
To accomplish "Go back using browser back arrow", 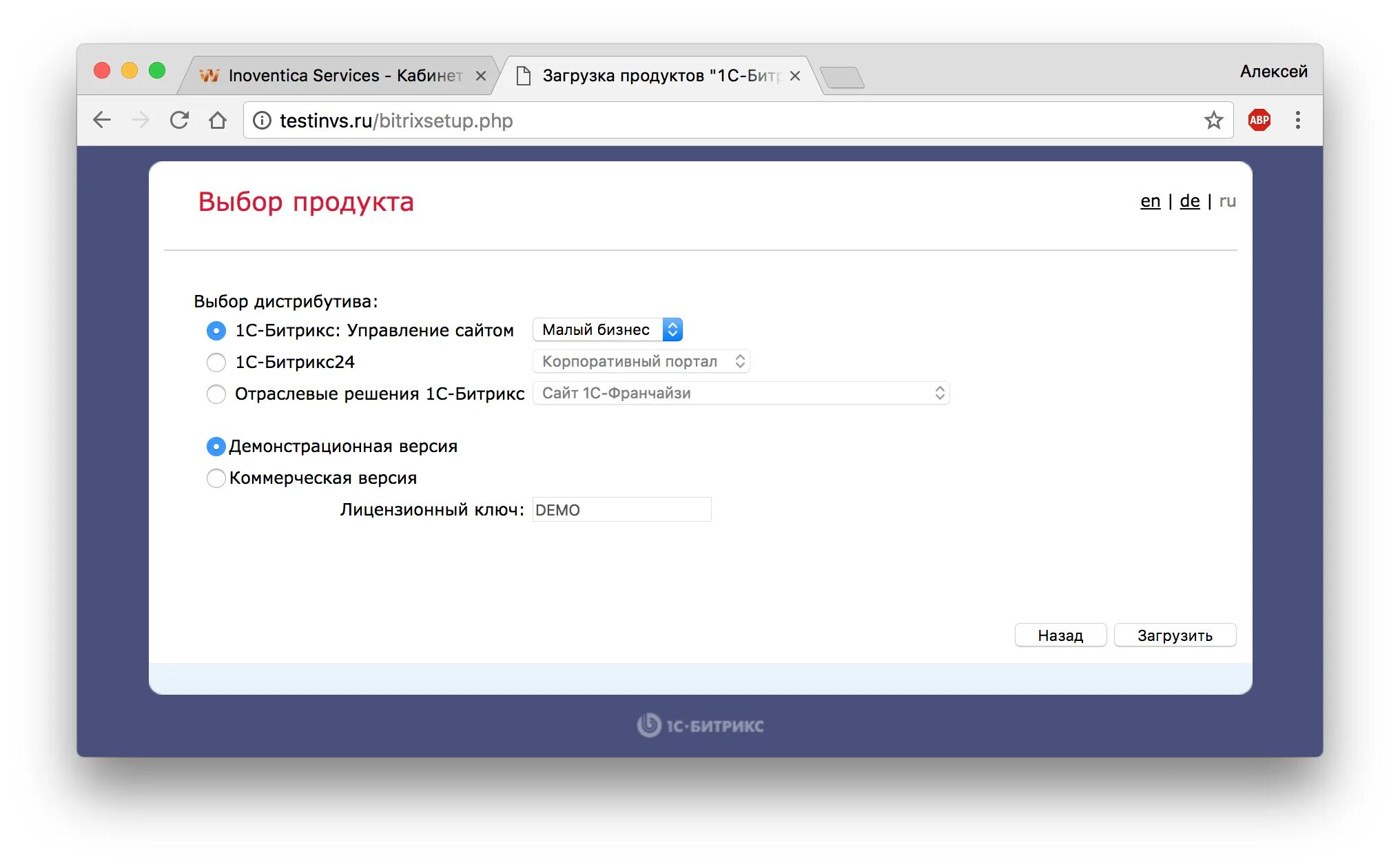I will (102, 120).
